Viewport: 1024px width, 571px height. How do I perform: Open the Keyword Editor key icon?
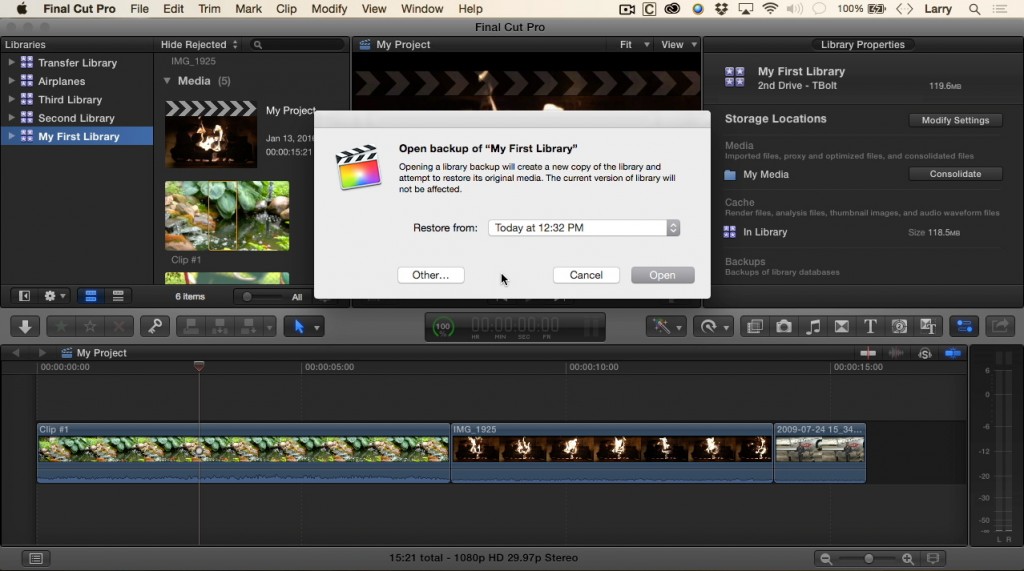(x=155, y=326)
